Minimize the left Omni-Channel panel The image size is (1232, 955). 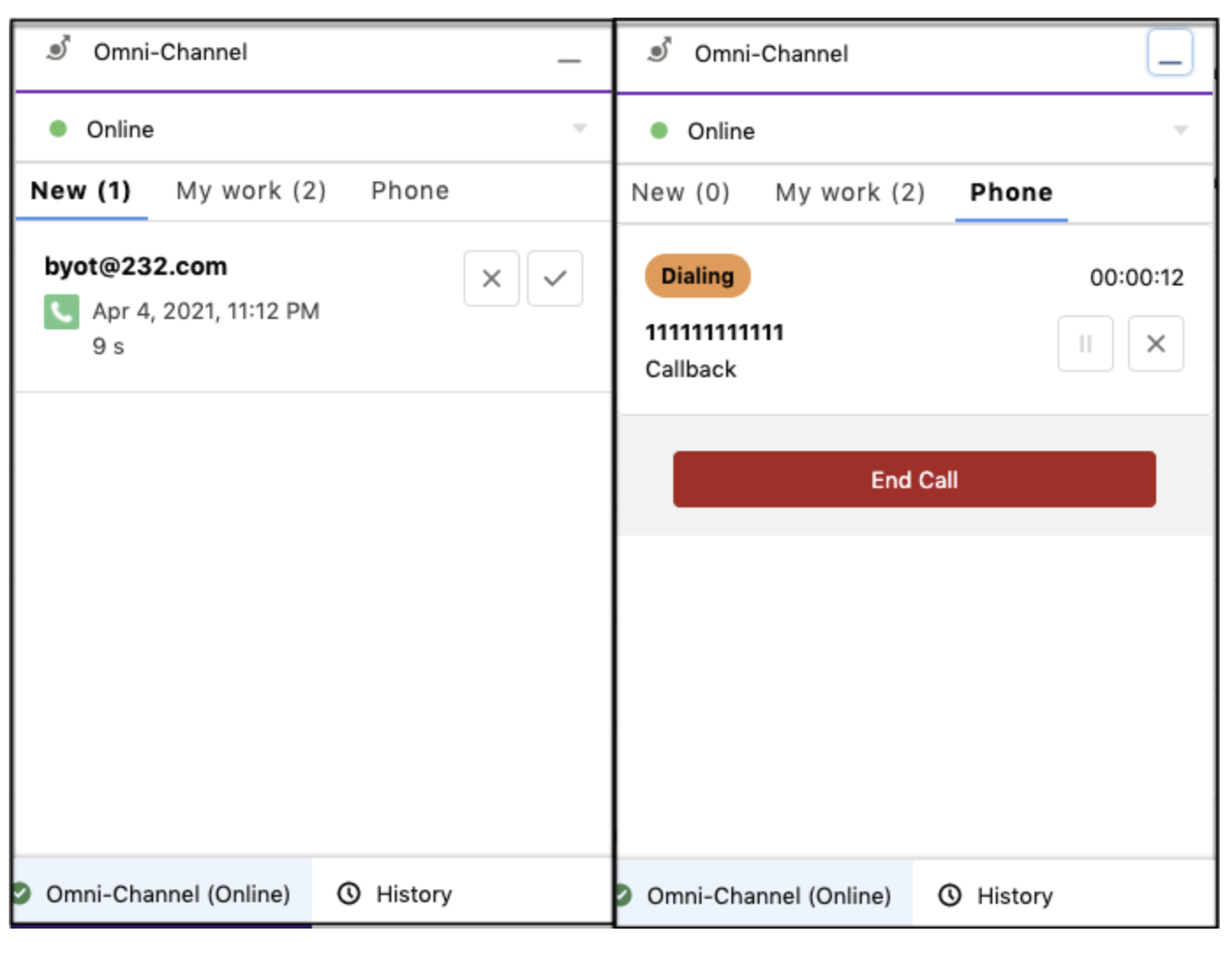coord(569,60)
